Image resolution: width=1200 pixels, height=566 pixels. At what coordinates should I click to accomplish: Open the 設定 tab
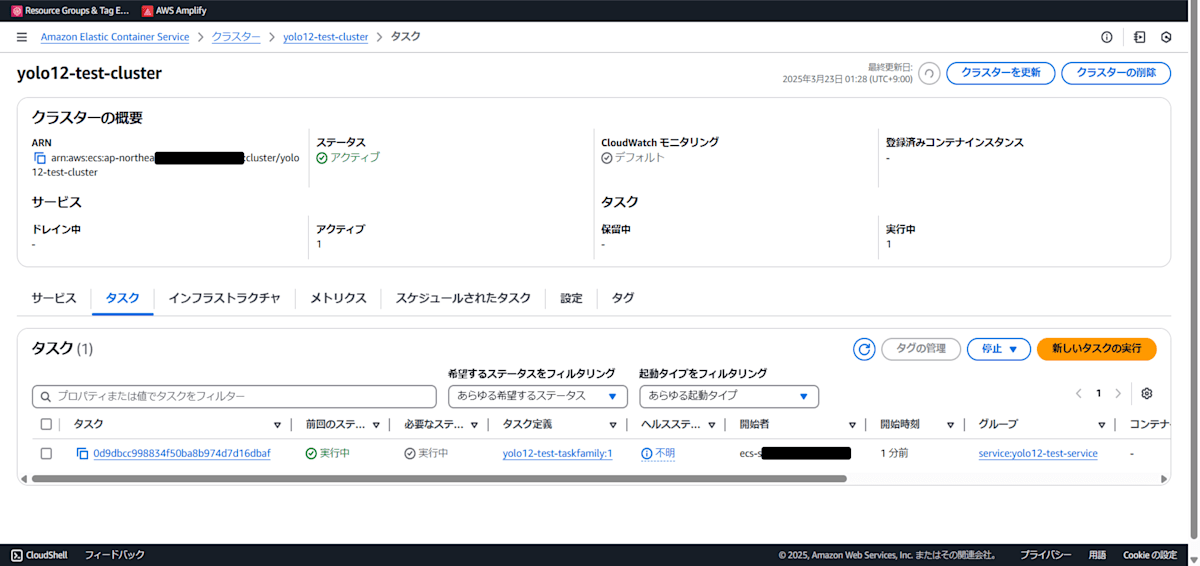(x=571, y=298)
